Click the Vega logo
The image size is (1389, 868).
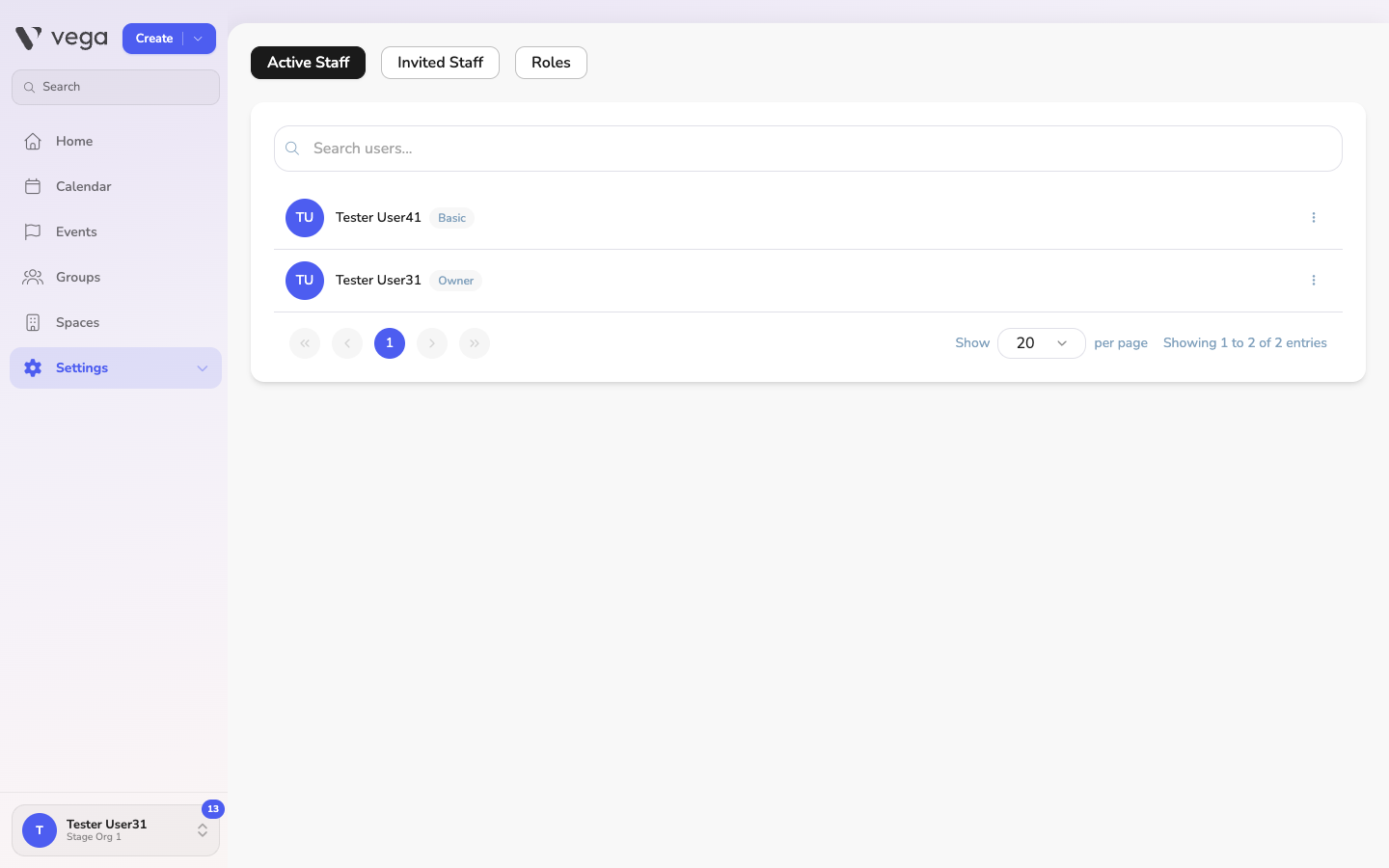(x=62, y=39)
